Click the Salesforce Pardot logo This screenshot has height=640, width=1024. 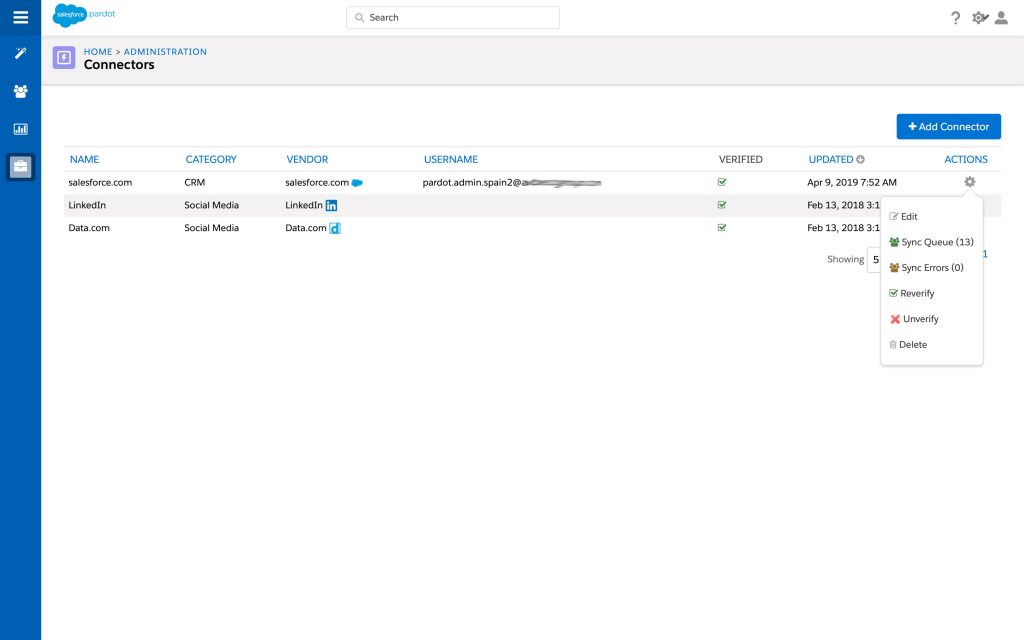[84, 15]
